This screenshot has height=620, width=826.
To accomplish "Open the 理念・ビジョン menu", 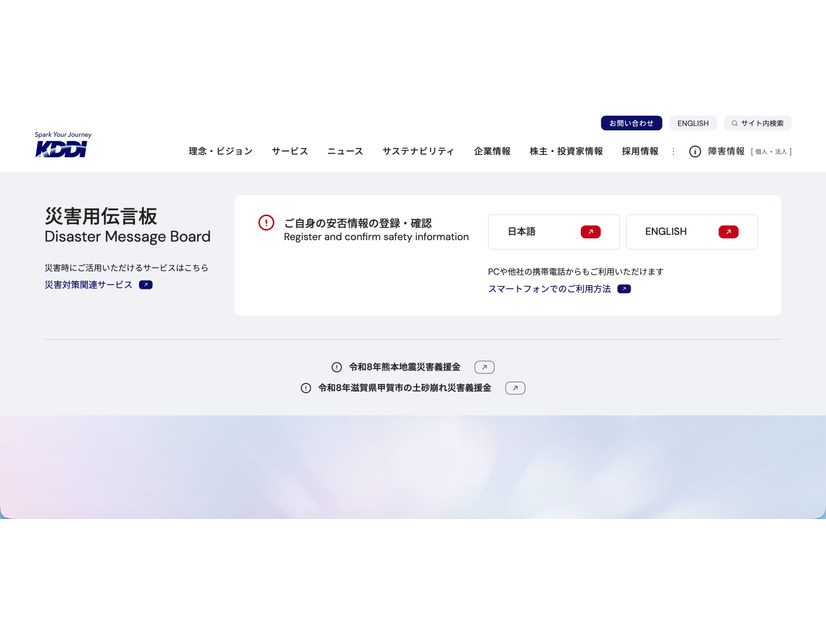I will pos(221,151).
